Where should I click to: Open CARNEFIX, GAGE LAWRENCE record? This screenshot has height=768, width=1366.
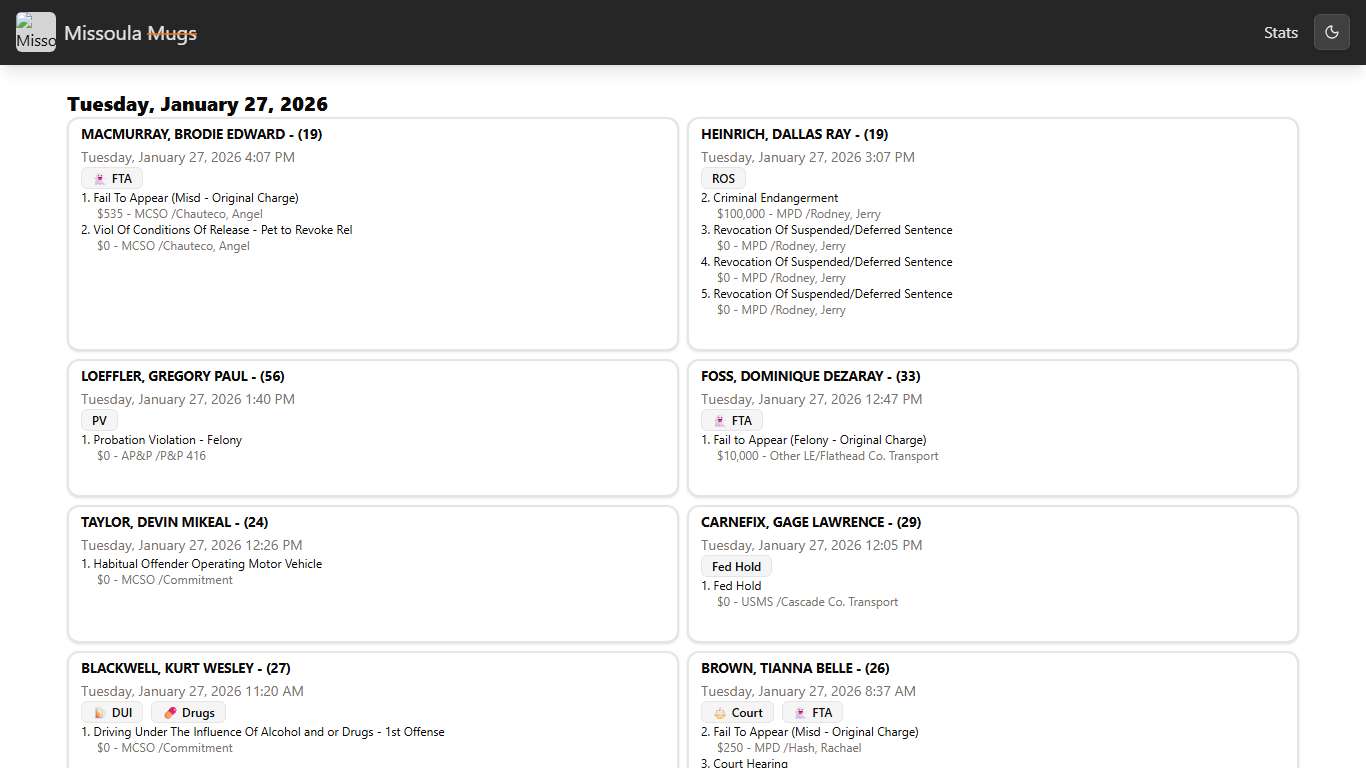pos(810,522)
